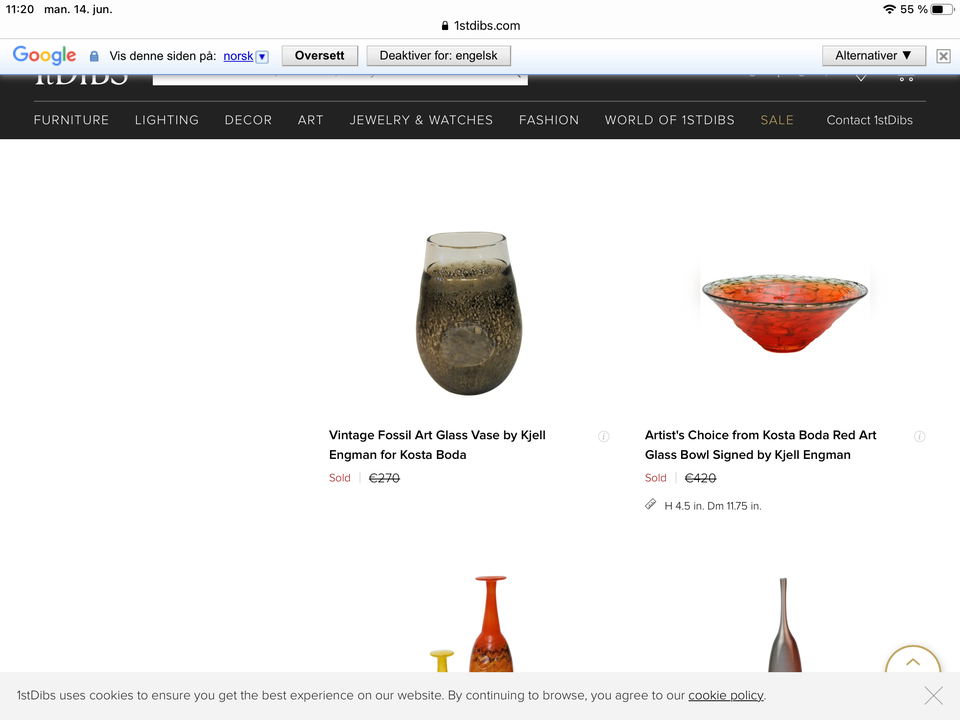This screenshot has width=960, height=720.
Task: Click the €420 struck-through price
Action: pyautogui.click(x=700, y=478)
